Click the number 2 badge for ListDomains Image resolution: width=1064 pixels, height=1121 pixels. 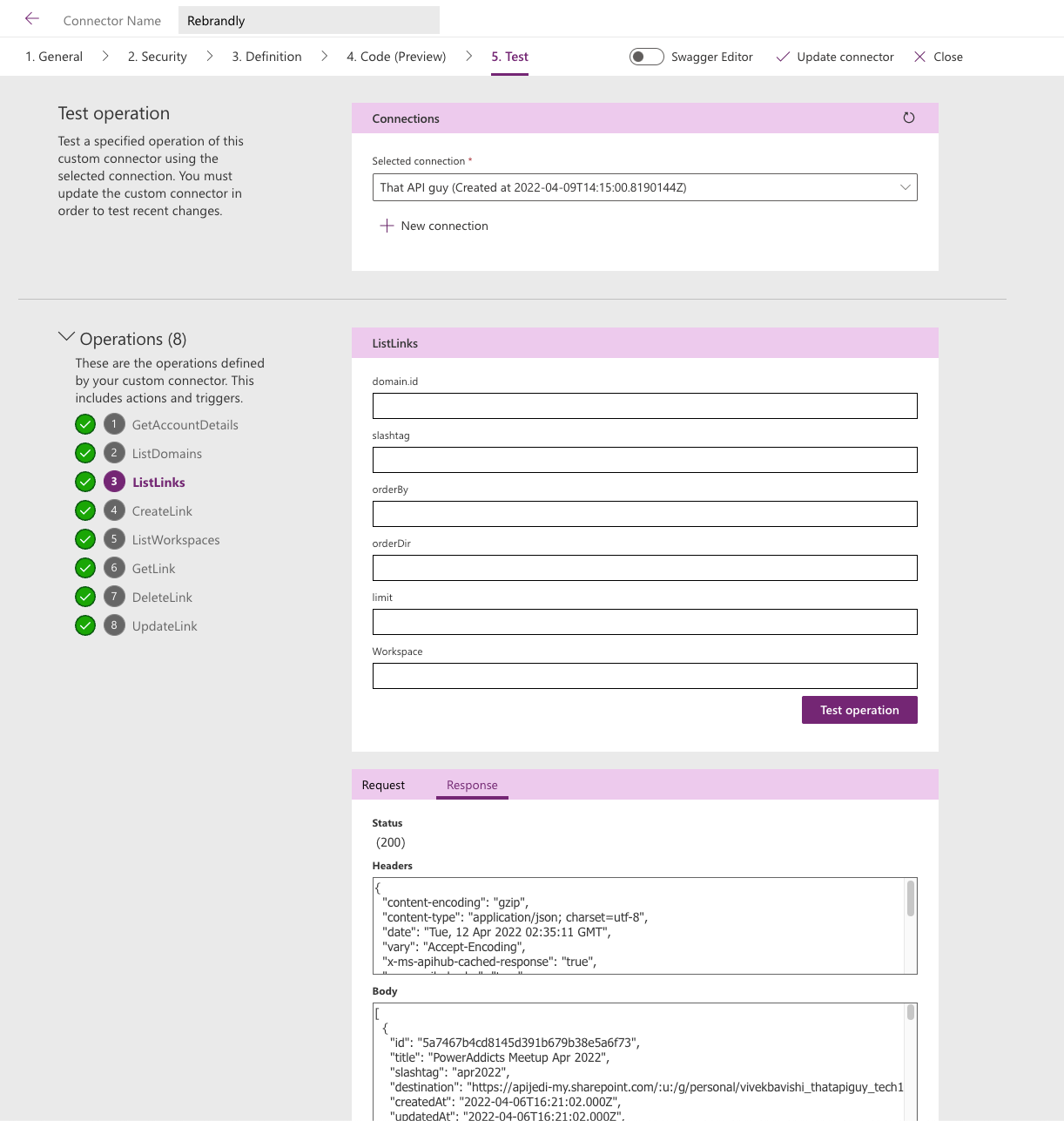[x=114, y=453]
